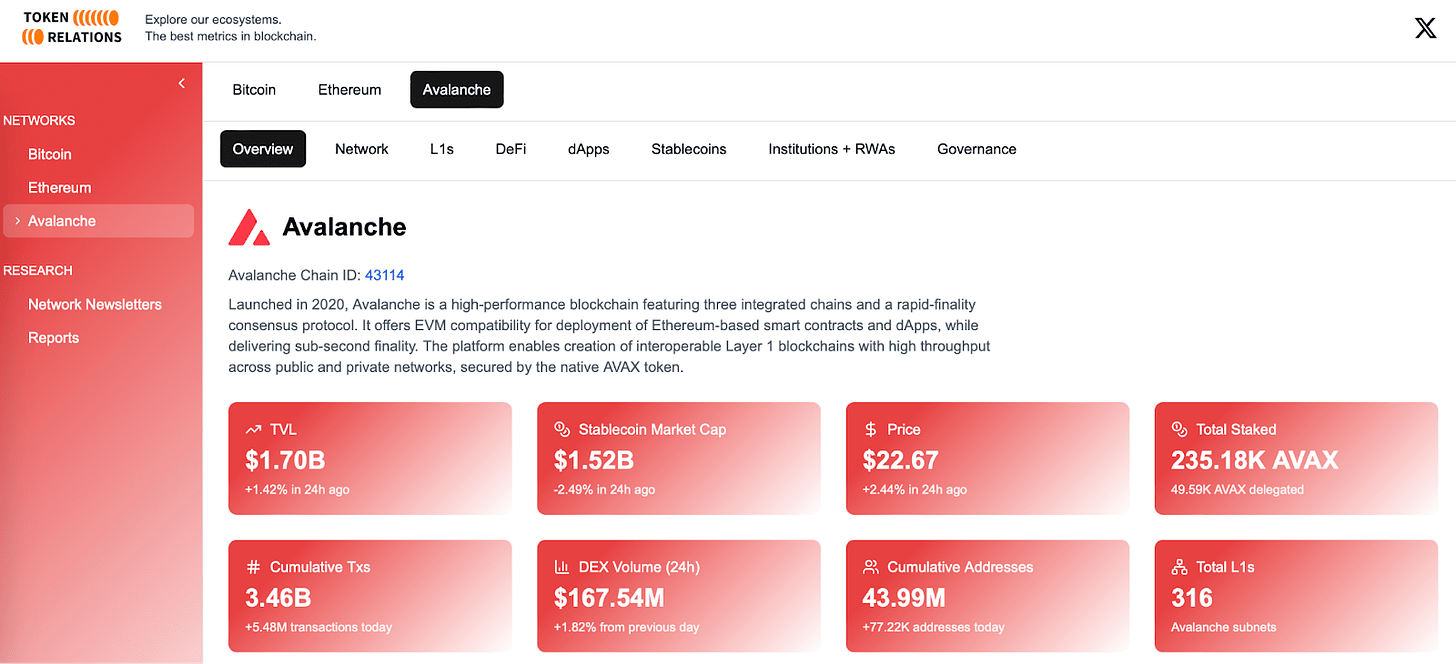Click the Avalanche red triangle logo
The image size is (1456, 664).
tap(249, 227)
